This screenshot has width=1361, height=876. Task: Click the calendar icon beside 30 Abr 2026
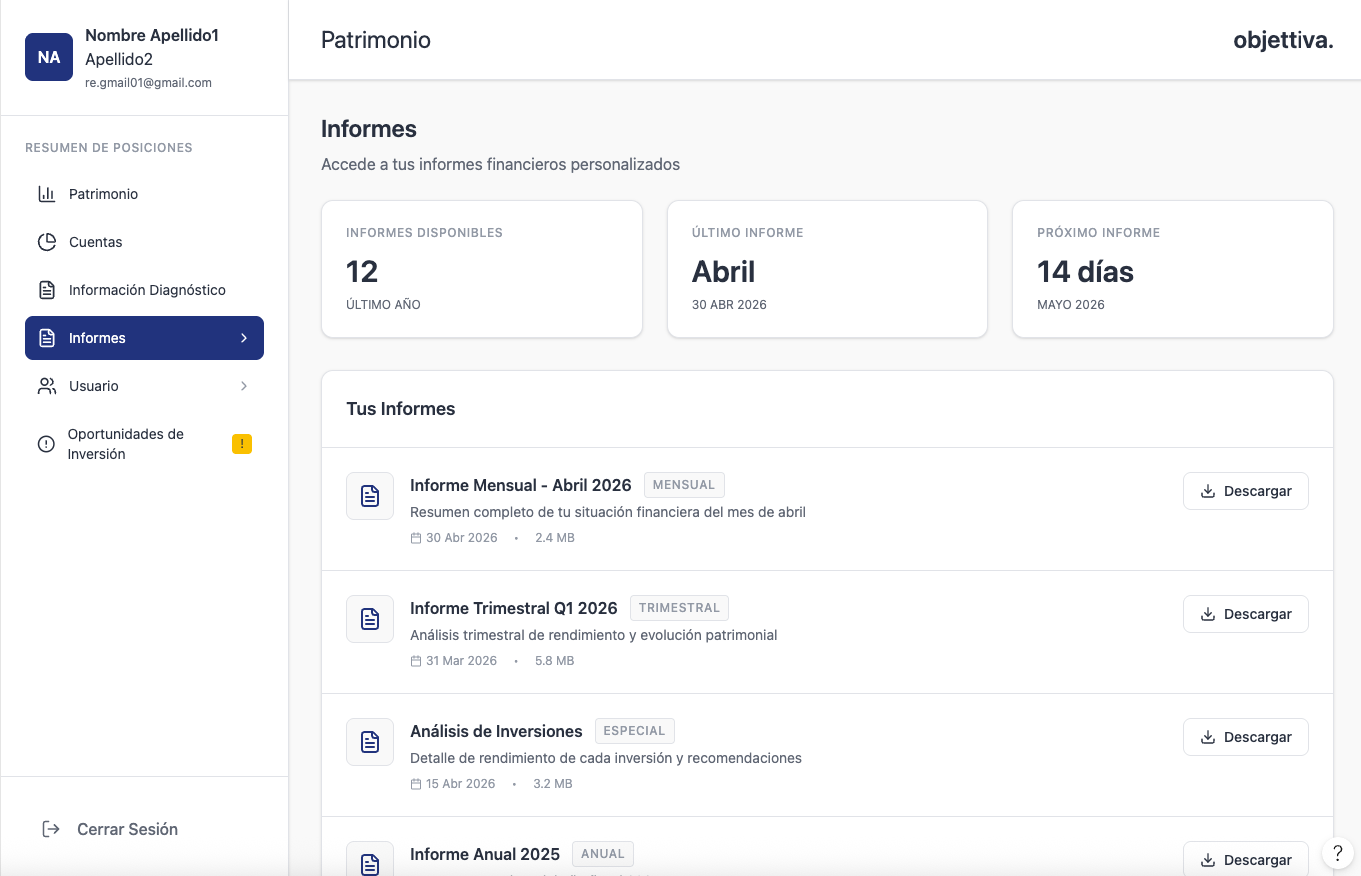416,538
